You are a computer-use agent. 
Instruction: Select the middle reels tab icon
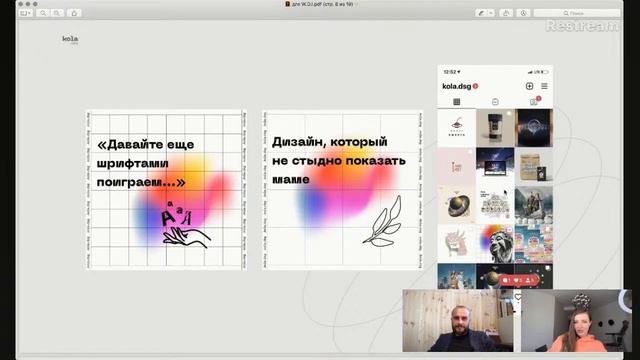pos(495,102)
